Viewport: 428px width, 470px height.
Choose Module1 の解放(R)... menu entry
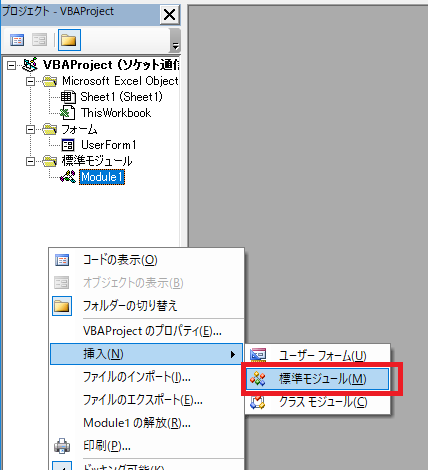tap(147, 423)
